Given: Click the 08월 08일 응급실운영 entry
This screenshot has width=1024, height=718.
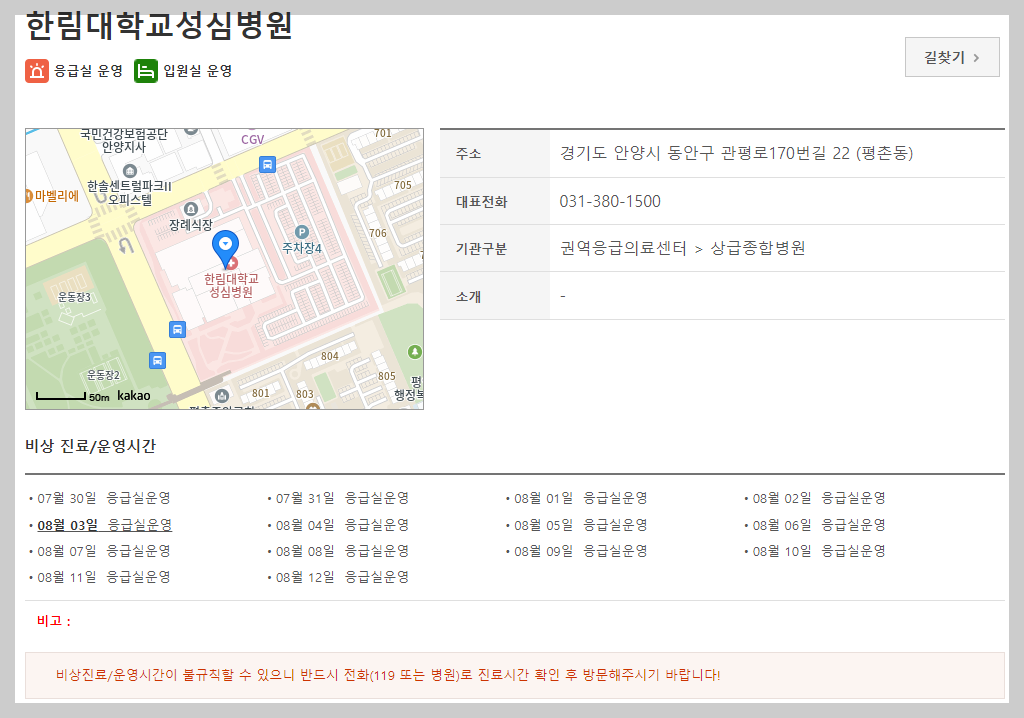Looking at the screenshot, I should click(342, 551).
